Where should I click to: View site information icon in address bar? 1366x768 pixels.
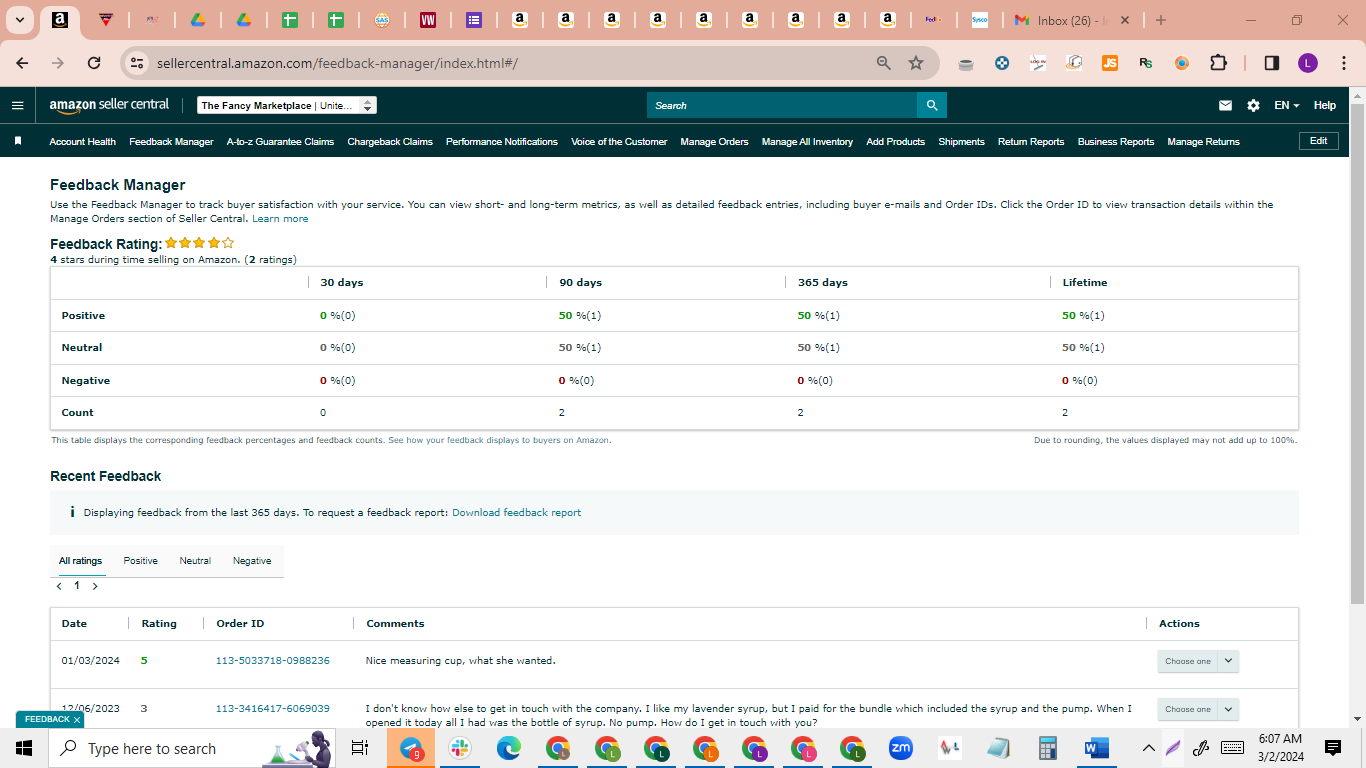138,63
